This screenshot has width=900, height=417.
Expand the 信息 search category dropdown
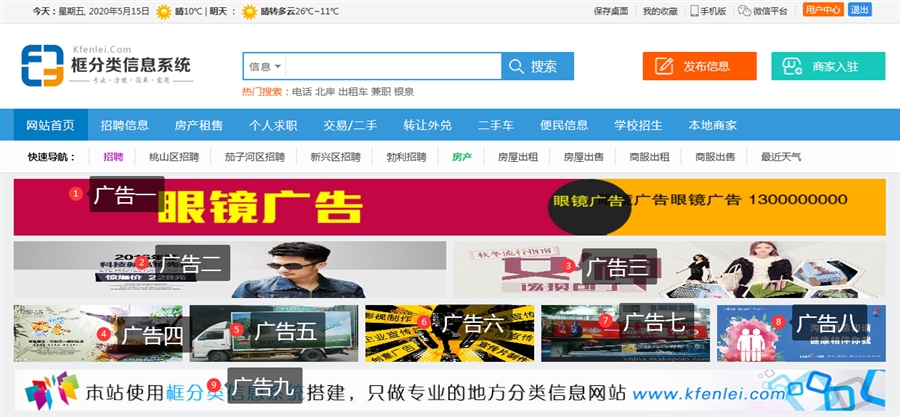(265, 67)
